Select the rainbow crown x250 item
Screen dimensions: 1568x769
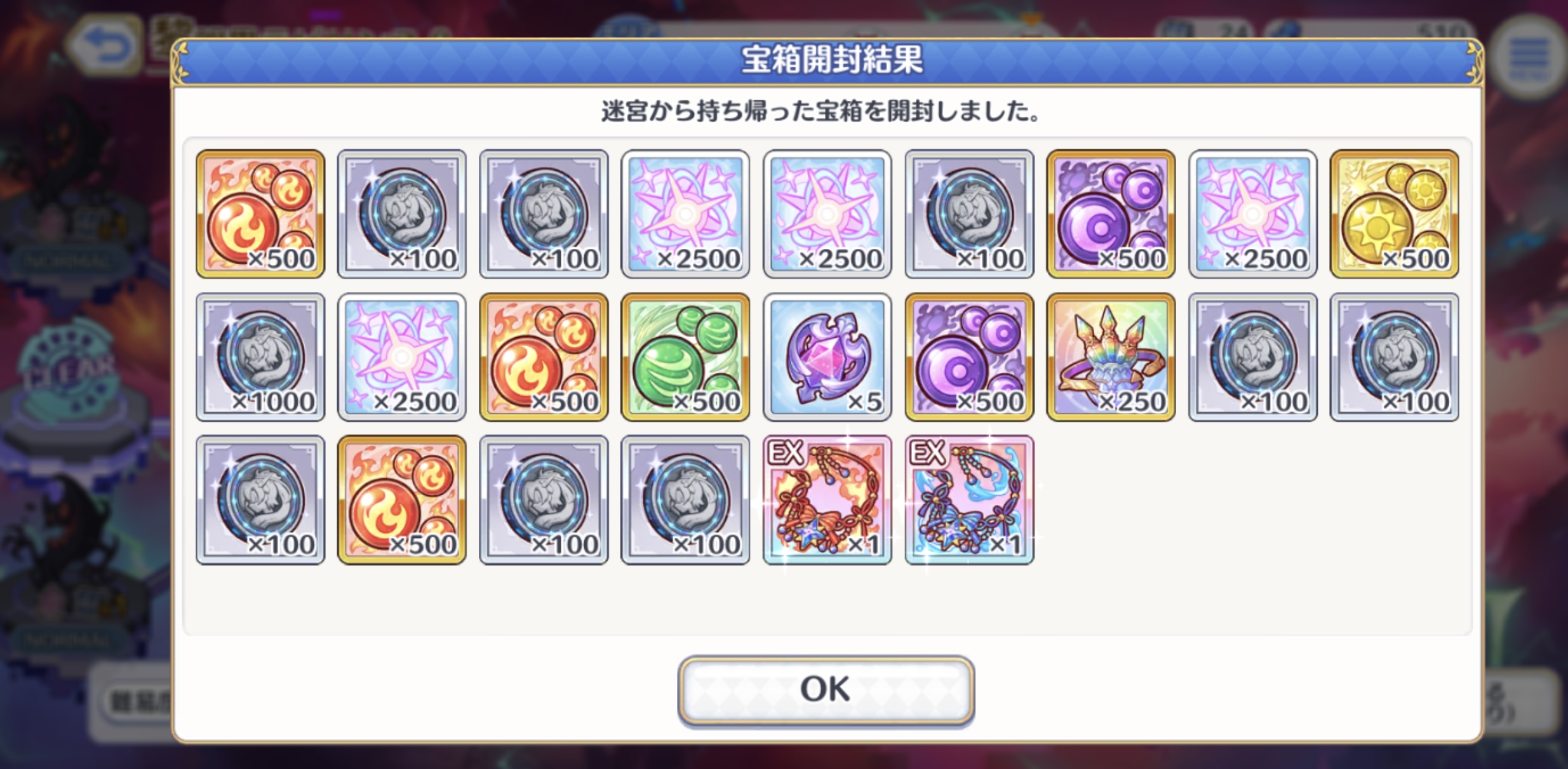pos(1110,357)
